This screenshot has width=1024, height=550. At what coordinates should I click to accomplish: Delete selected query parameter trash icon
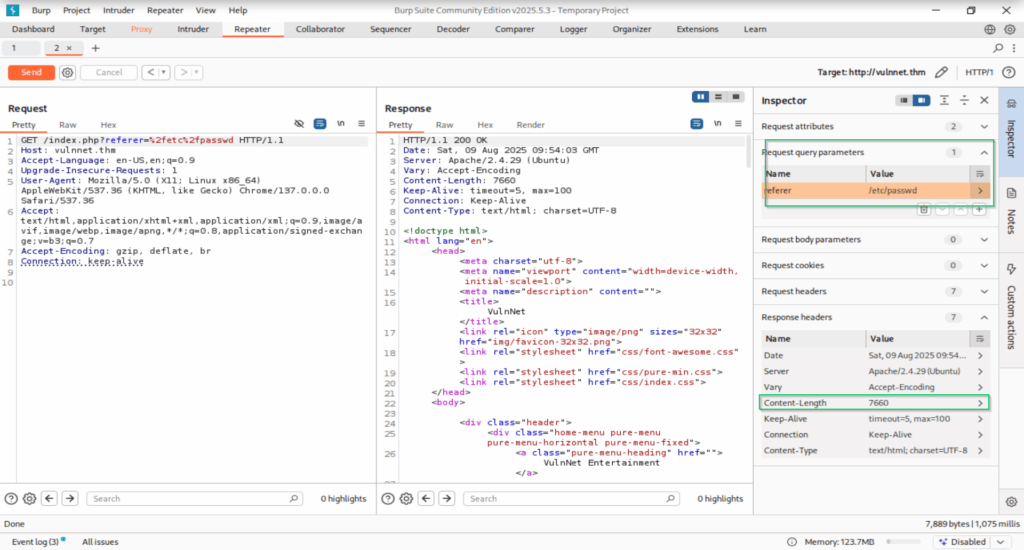click(923, 210)
